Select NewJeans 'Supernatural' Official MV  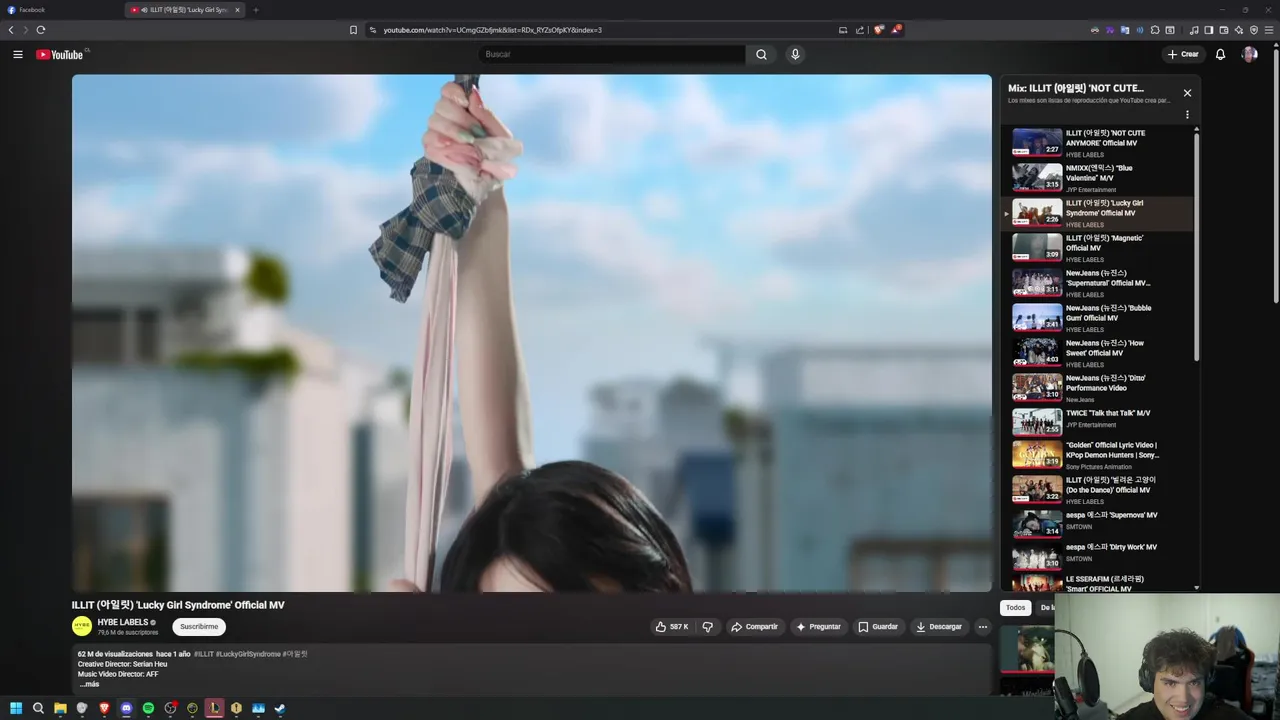(x=1098, y=283)
